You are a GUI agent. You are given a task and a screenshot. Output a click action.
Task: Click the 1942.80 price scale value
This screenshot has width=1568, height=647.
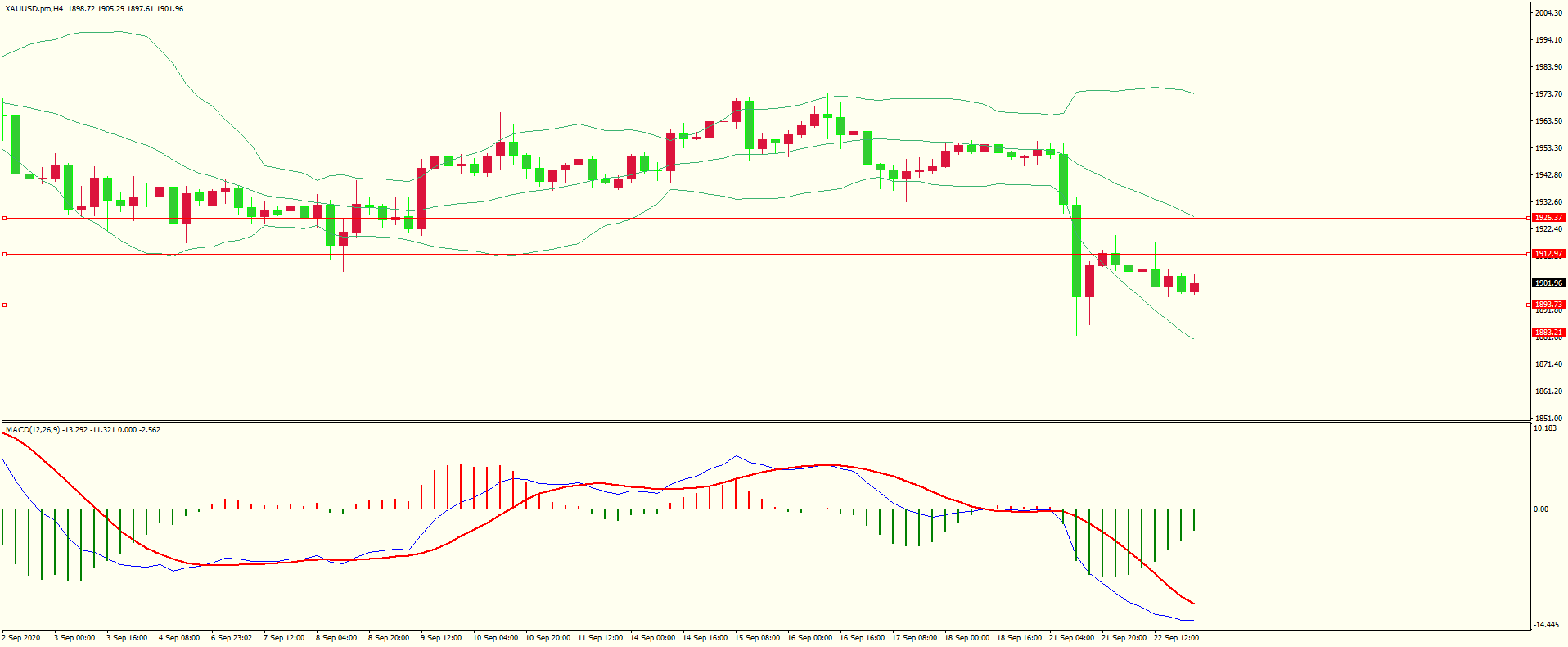click(1549, 174)
